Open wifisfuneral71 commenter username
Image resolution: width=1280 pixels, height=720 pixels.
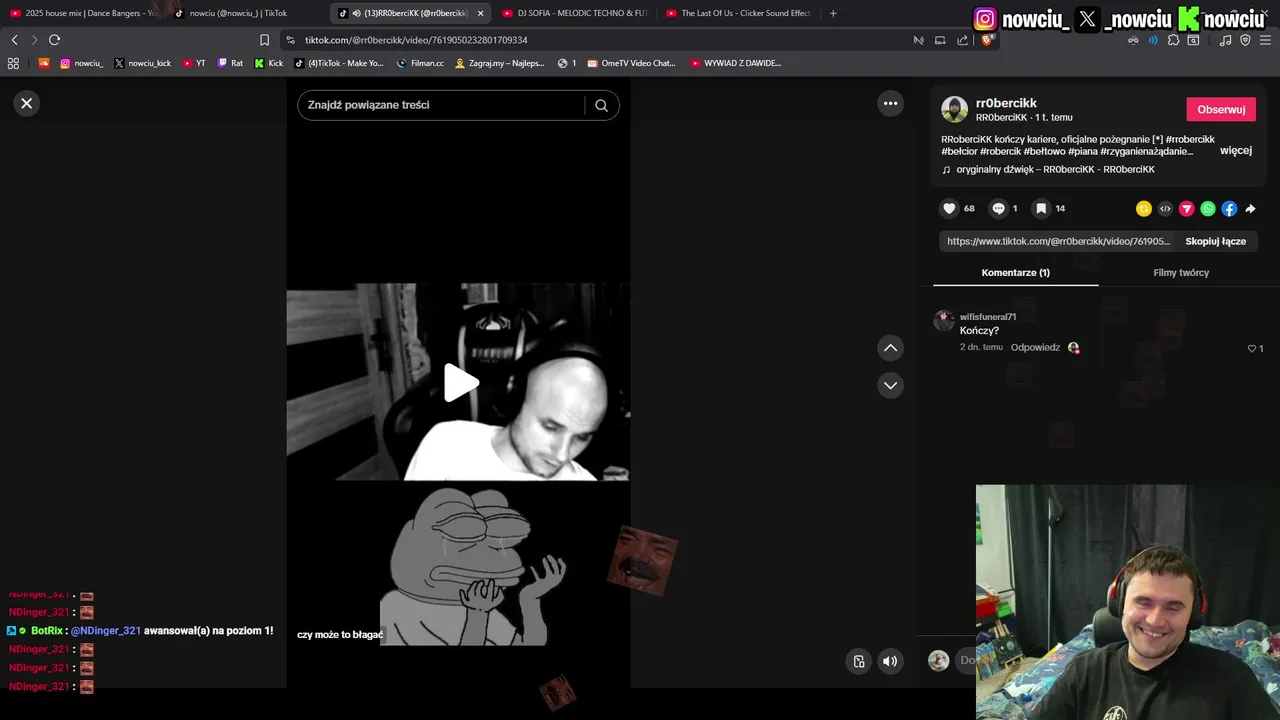[988, 317]
